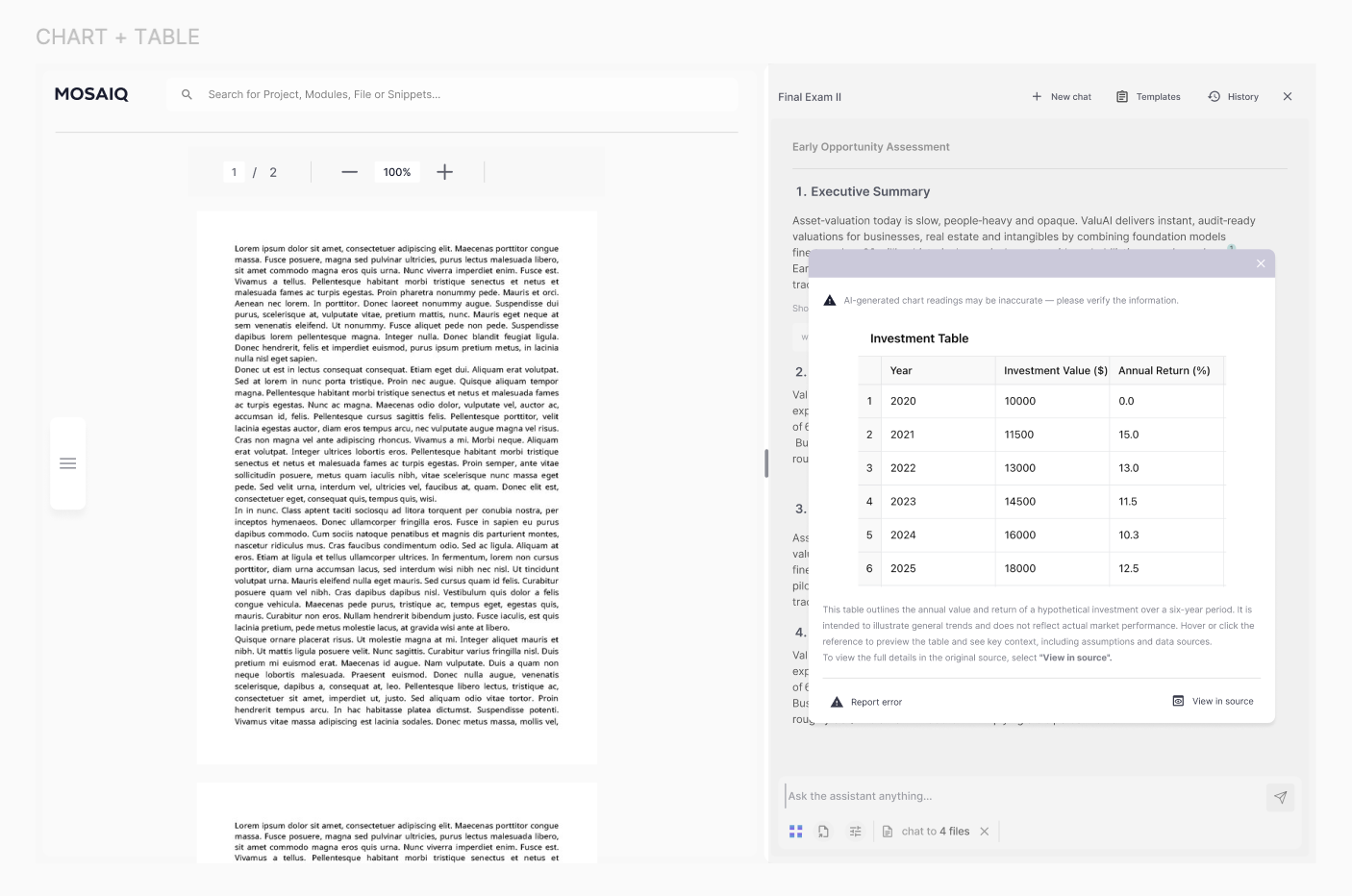The image size is (1352, 896).
Task: Open the sliders settings icon in chat toolbar
Action: click(855, 832)
